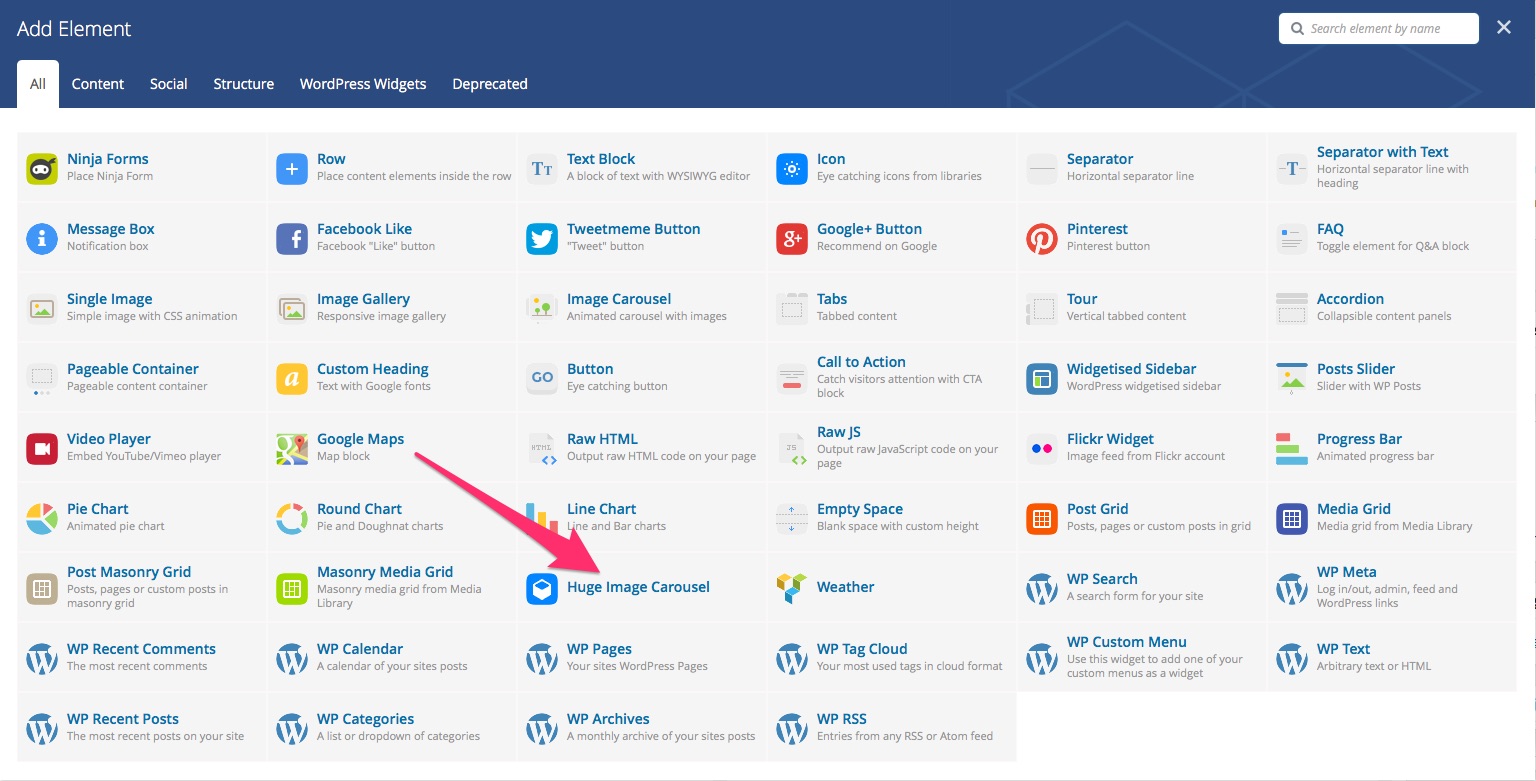Image resolution: width=1536 pixels, height=781 pixels.
Task: Add the Separator with Text element
Action: tap(1392, 168)
